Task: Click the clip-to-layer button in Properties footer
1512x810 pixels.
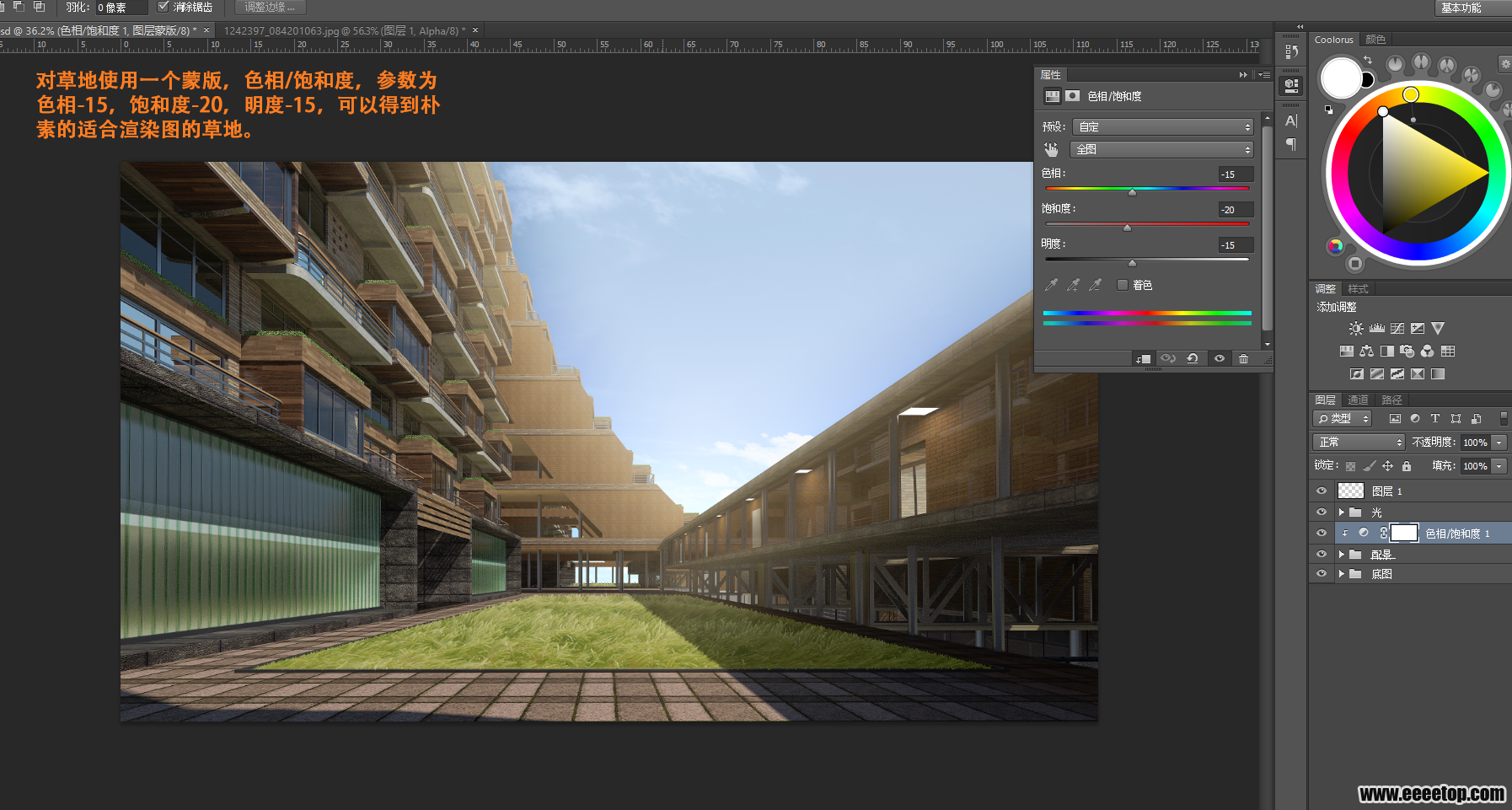Action: (x=1143, y=359)
